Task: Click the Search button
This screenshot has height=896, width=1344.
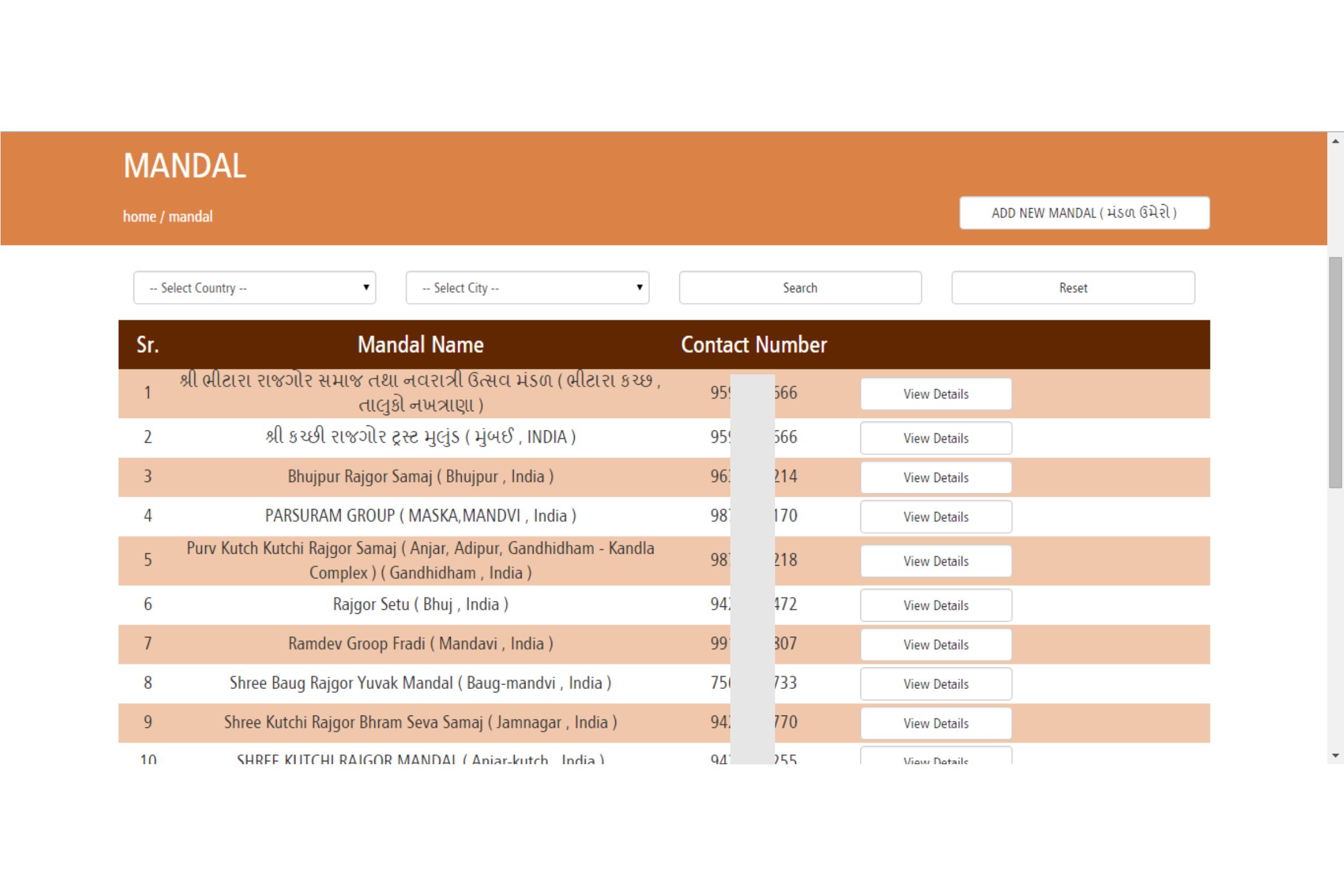Action: [800, 287]
